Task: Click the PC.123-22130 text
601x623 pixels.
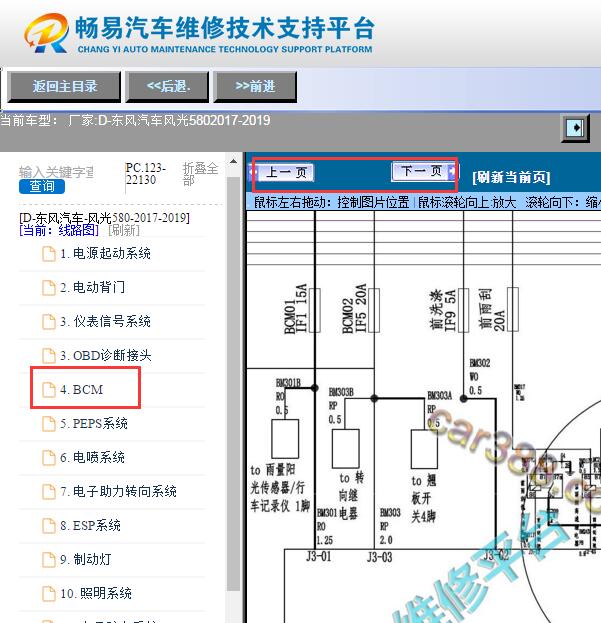Action: point(145,174)
